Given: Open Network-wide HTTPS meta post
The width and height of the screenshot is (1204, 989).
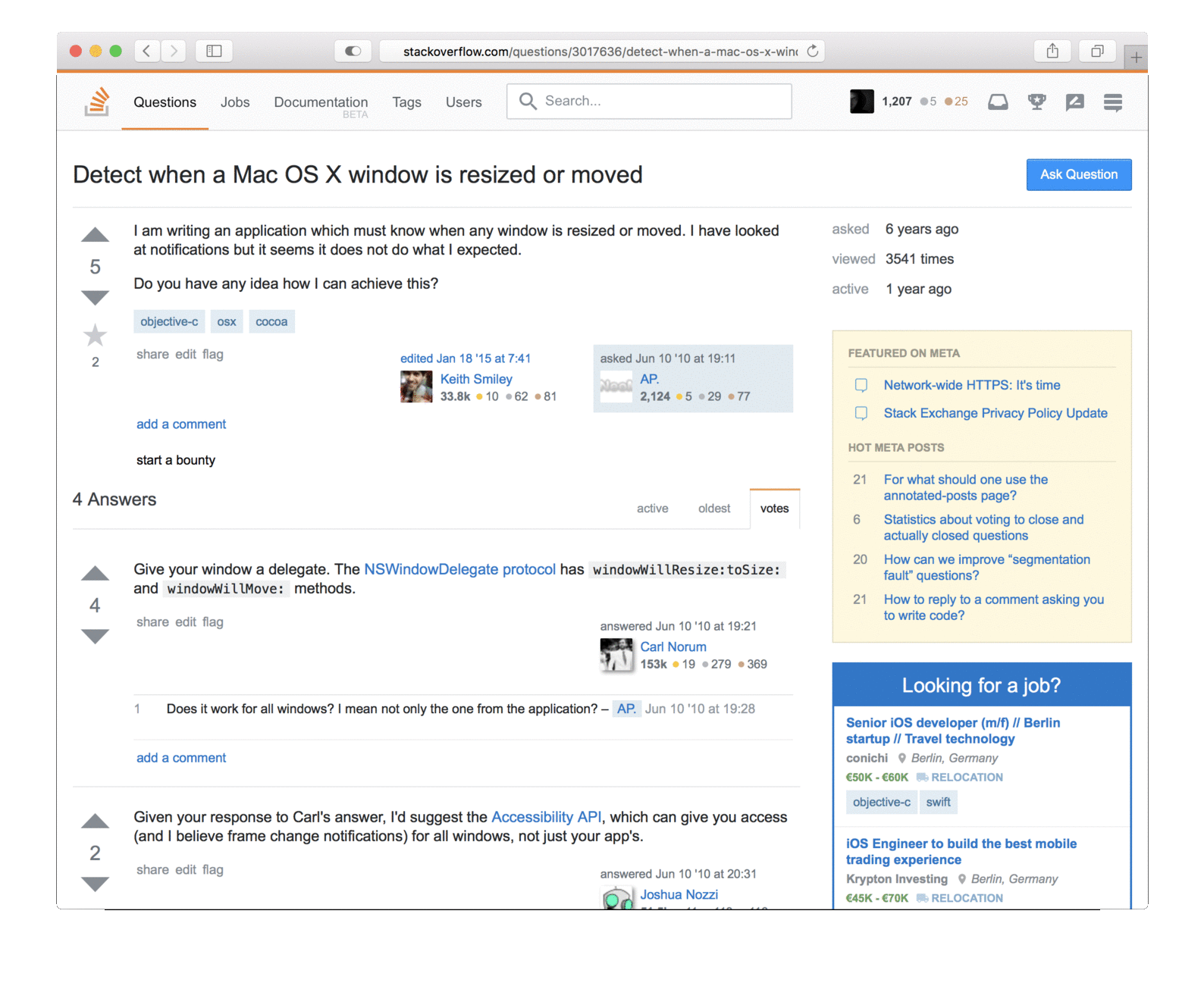Looking at the screenshot, I should pyautogui.click(x=972, y=385).
